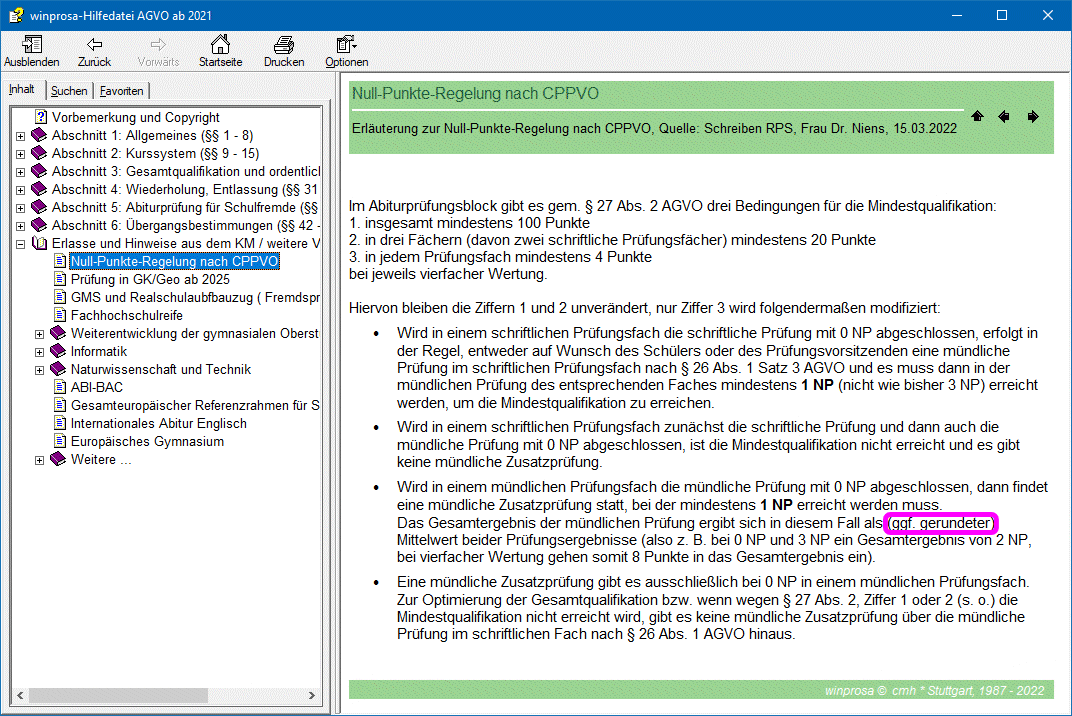
Task: Open Prüfung in GK/Geo ab 2025
Action: pos(150,279)
